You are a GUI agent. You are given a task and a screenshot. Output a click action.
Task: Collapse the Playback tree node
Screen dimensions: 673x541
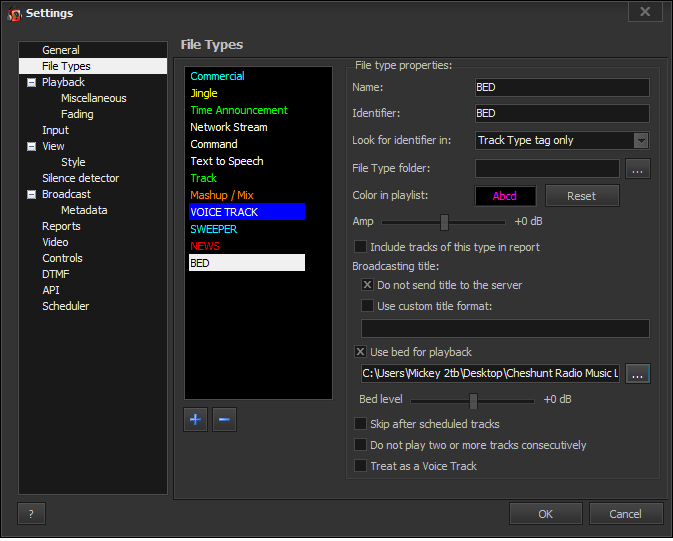coord(31,83)
